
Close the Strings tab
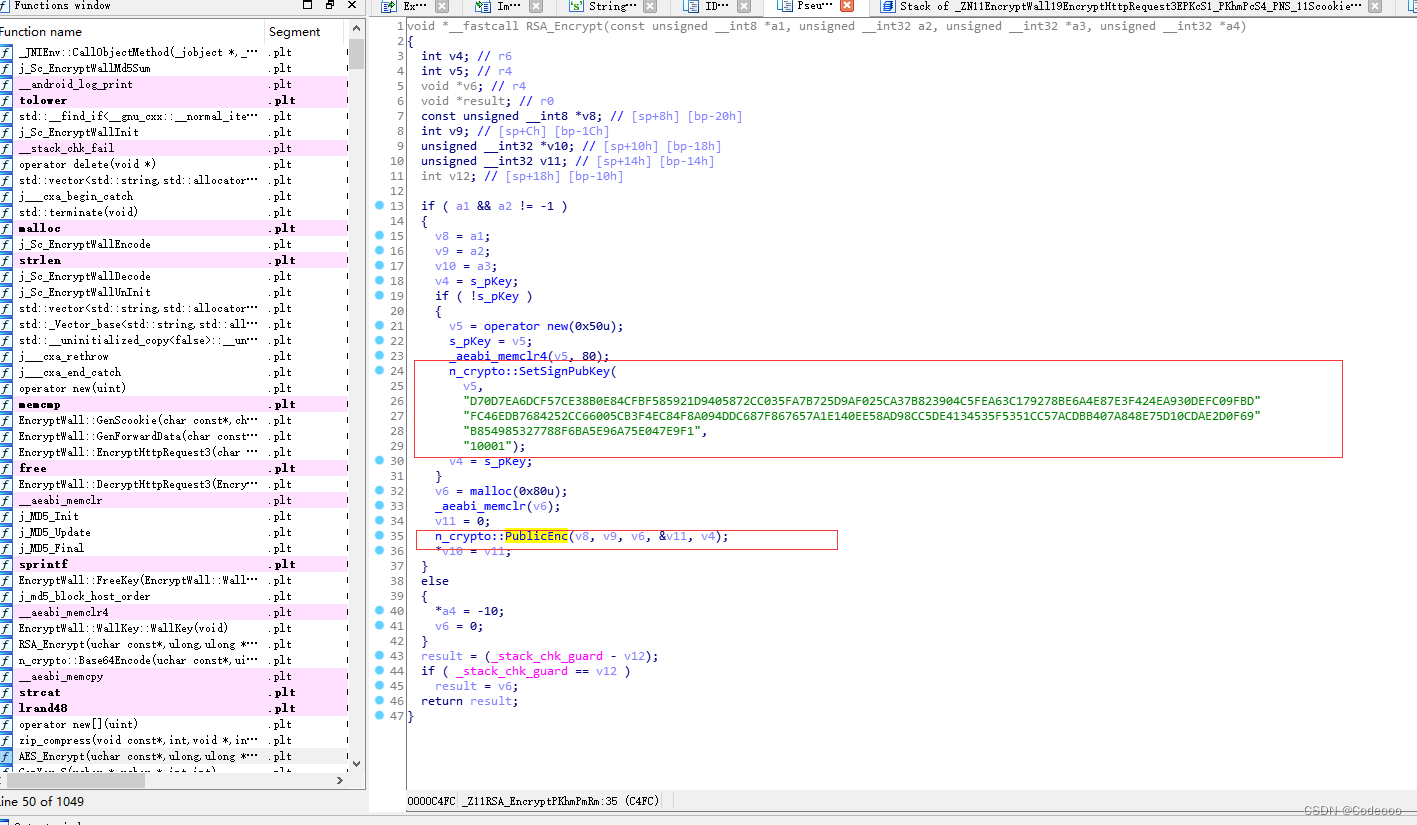pyautogui.click(x=650, y=6)
